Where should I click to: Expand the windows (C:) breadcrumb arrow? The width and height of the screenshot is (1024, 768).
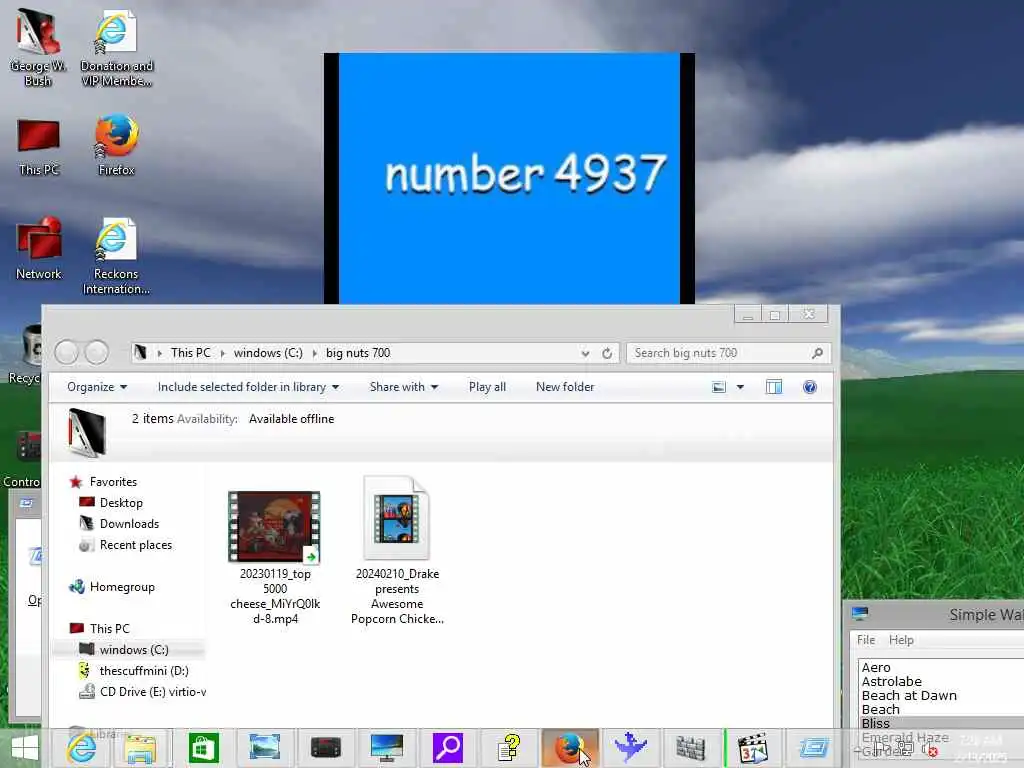tap(314, 353)
